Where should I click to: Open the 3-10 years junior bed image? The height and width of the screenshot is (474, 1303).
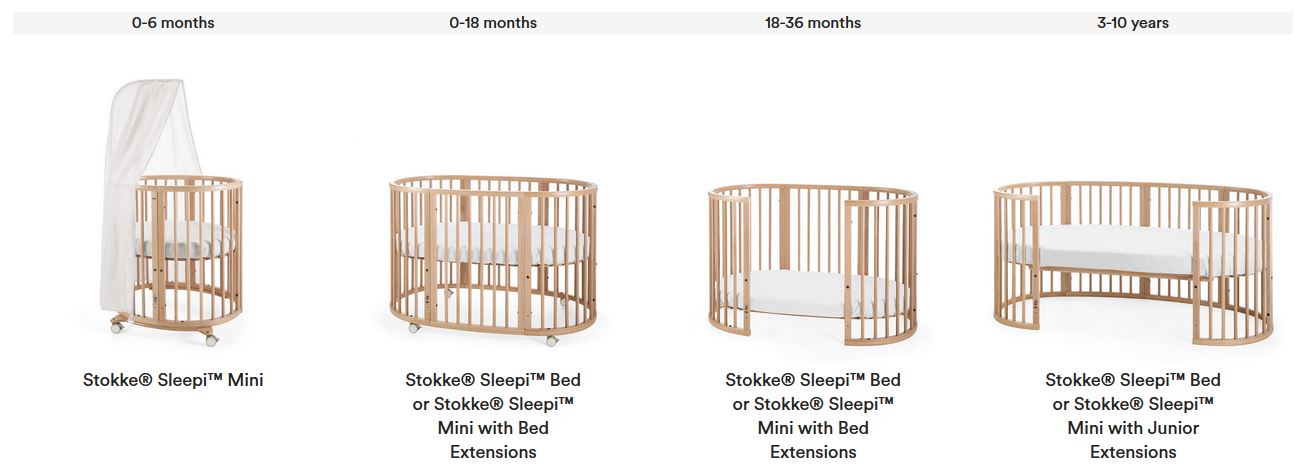click(1133, 263)
